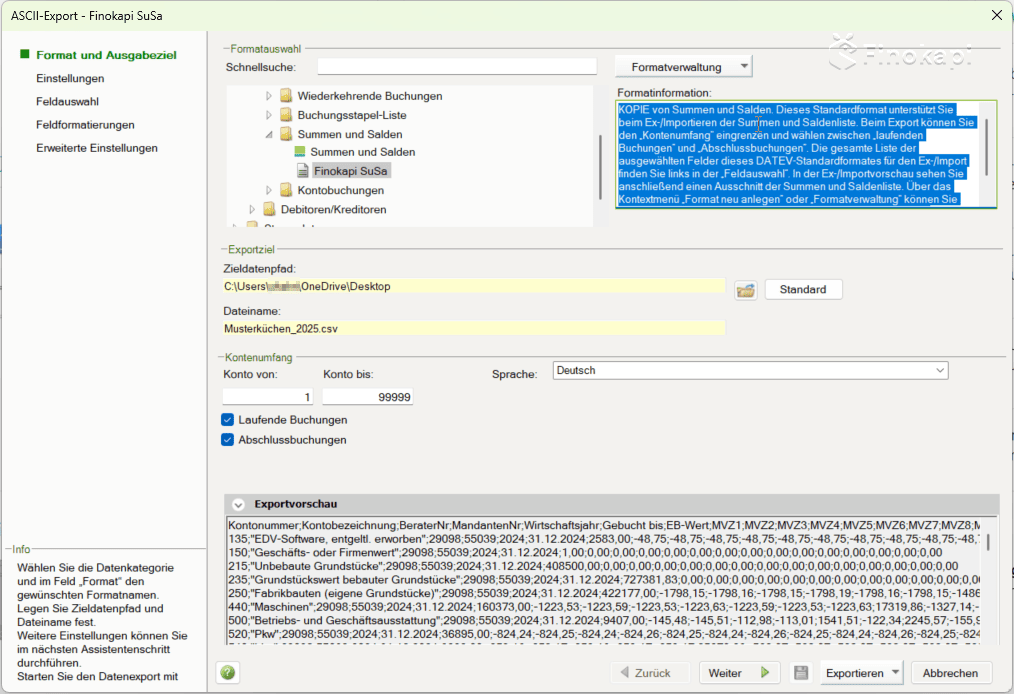Screen dimensions: 1014x694
Task: Go to the Feldformatierungen step
Action: point(85,125)
